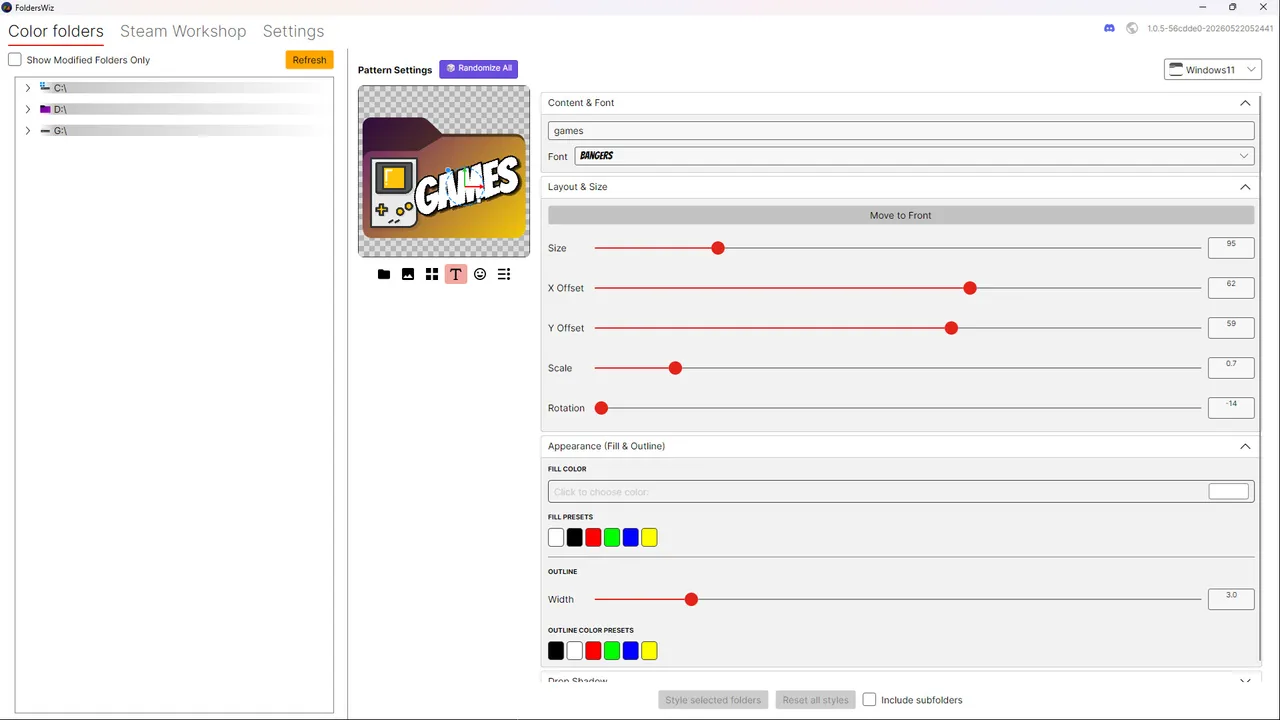
Task: Click the Y Offset slider handle
Action: 952,328
